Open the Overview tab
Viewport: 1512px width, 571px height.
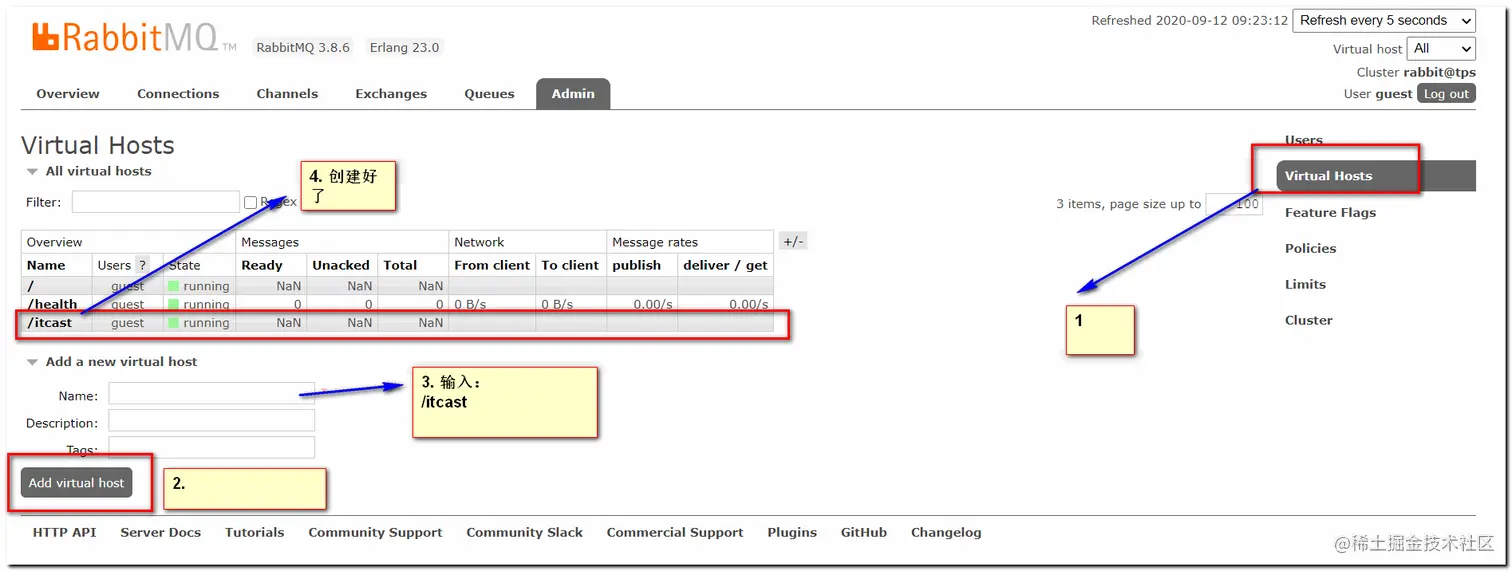68,94
